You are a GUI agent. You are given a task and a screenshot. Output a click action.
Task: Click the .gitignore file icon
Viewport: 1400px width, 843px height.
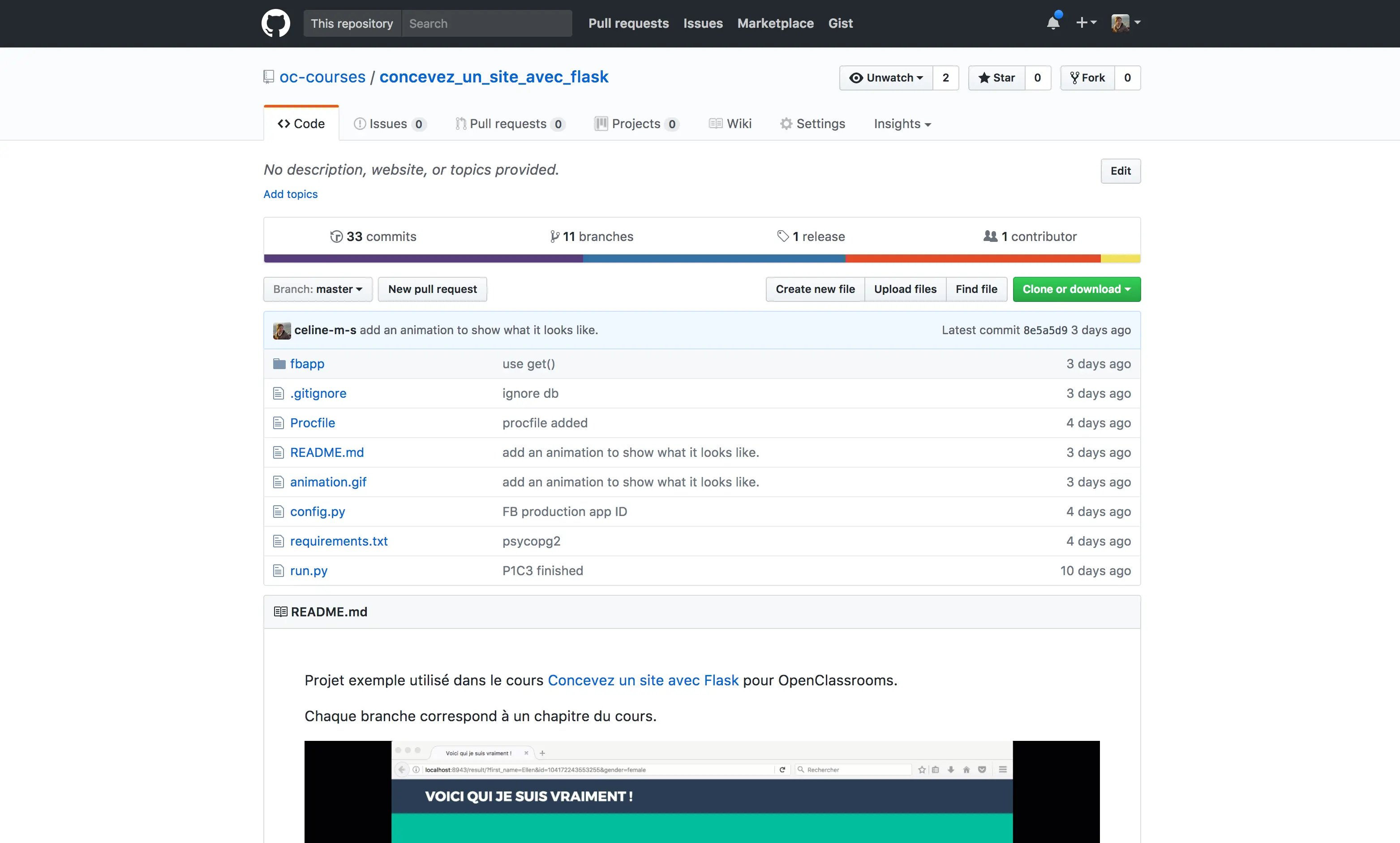(278, 393)
